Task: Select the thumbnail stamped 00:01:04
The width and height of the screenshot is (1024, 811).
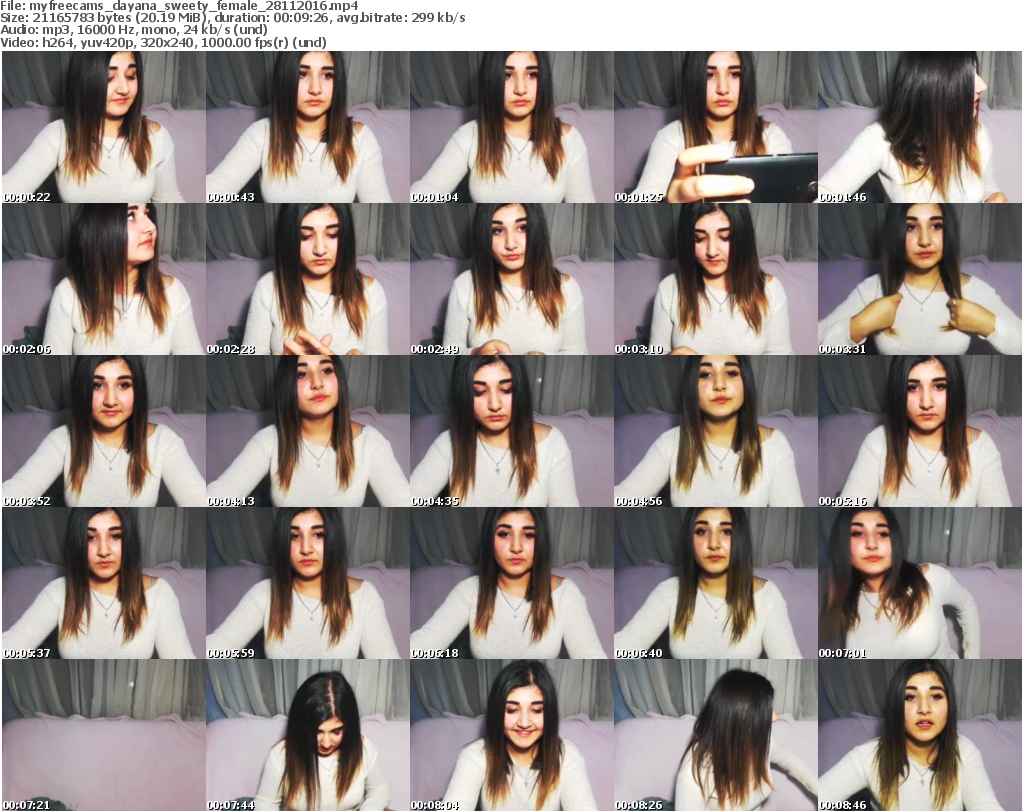Action: [512, 127]
